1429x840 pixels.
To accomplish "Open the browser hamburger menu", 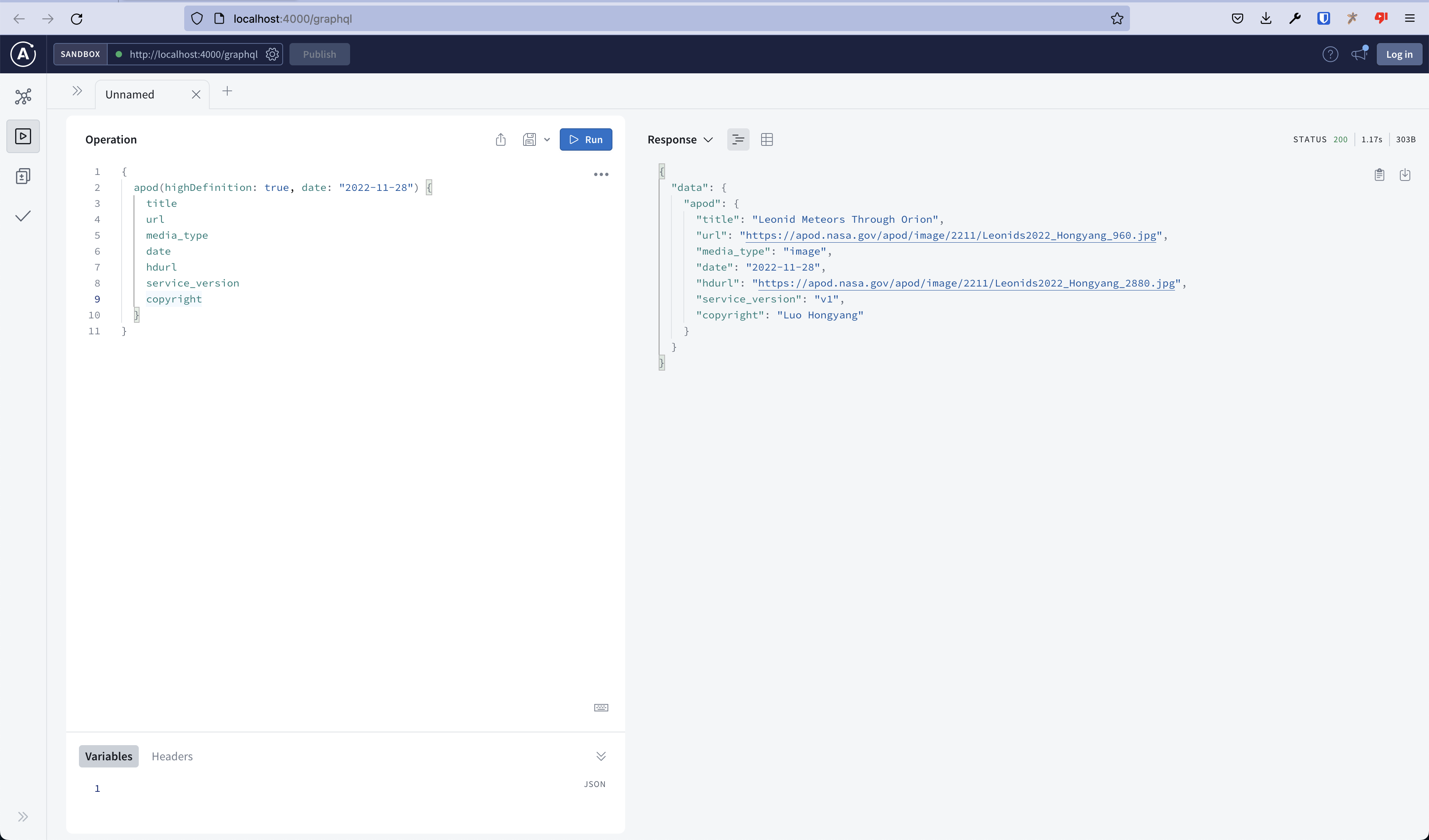I will [x=1410, y=19].
